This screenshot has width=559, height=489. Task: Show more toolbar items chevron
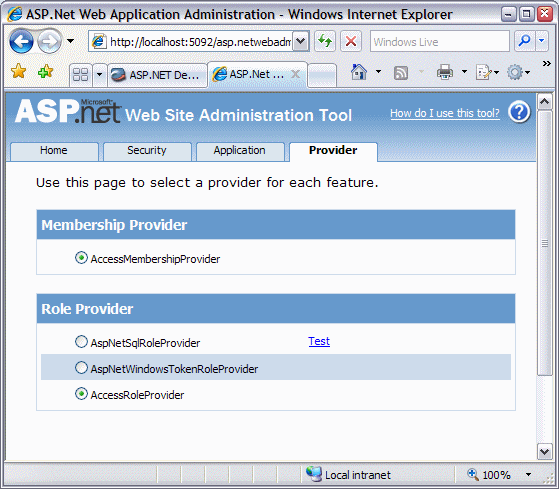point(546,63)
